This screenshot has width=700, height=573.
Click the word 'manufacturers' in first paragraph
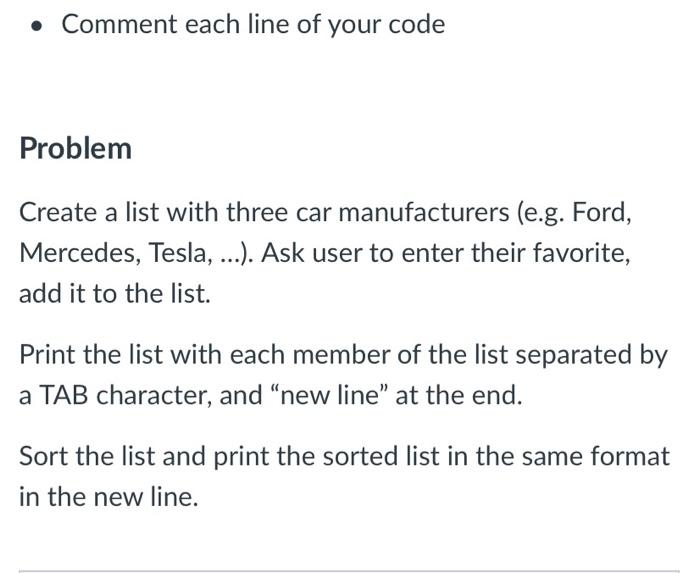coord(424,212)
